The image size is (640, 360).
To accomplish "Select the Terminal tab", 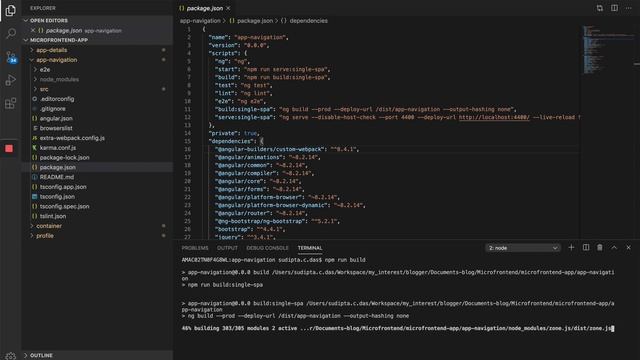I will point(310,248).
